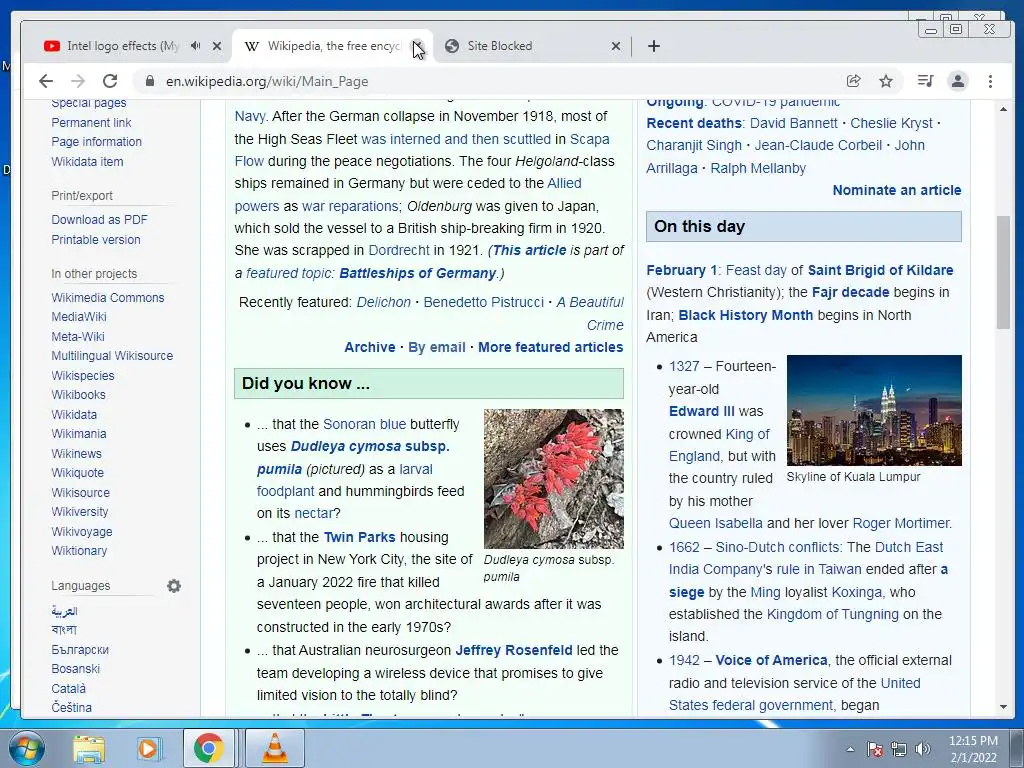
Task: Open the Battleships of Germany link
Action: tap(417, 273)
